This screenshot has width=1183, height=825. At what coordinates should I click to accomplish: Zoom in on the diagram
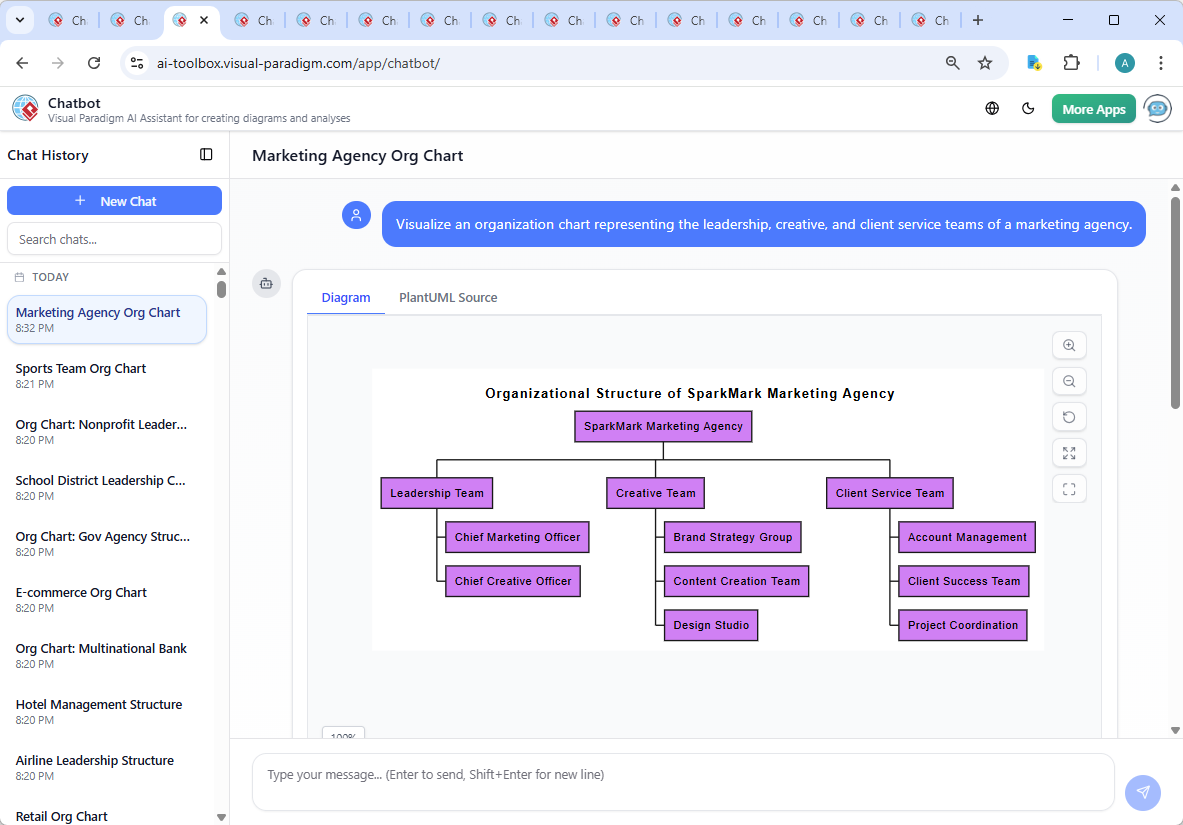(1069, 345)
